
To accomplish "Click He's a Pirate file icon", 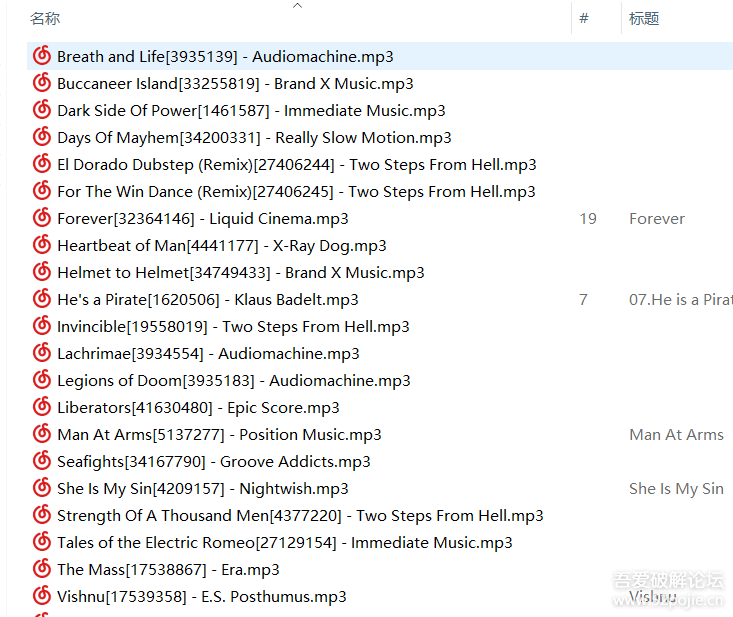I will (x=42, y=299).
